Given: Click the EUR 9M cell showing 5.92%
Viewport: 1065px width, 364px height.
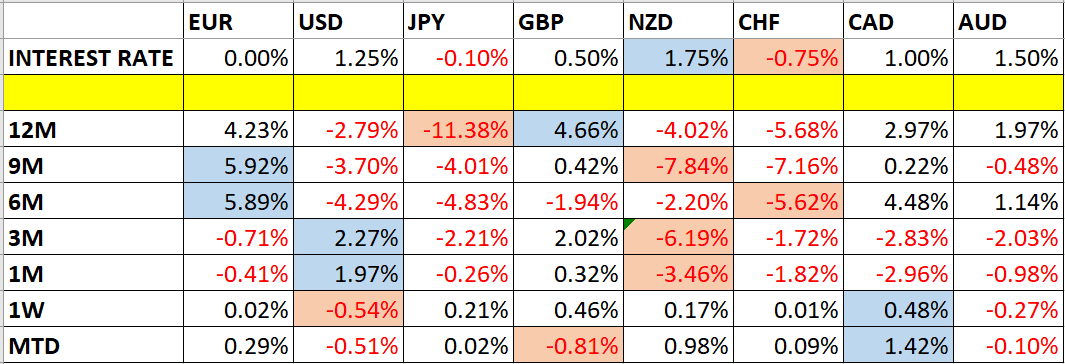Looking at the screenshot, I should click(237, 164).
